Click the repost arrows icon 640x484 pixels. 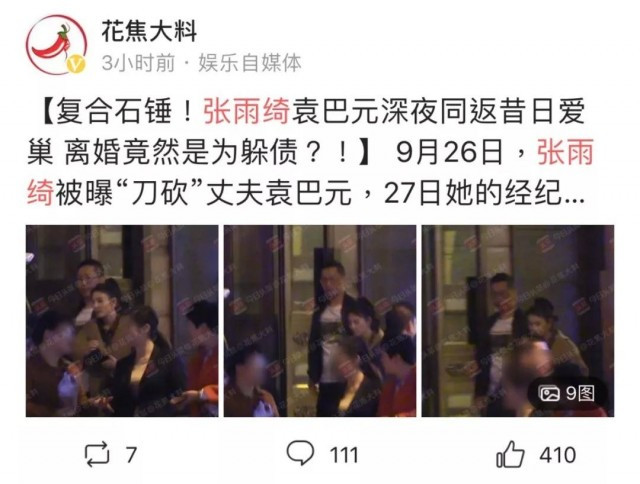click(97, 454)
